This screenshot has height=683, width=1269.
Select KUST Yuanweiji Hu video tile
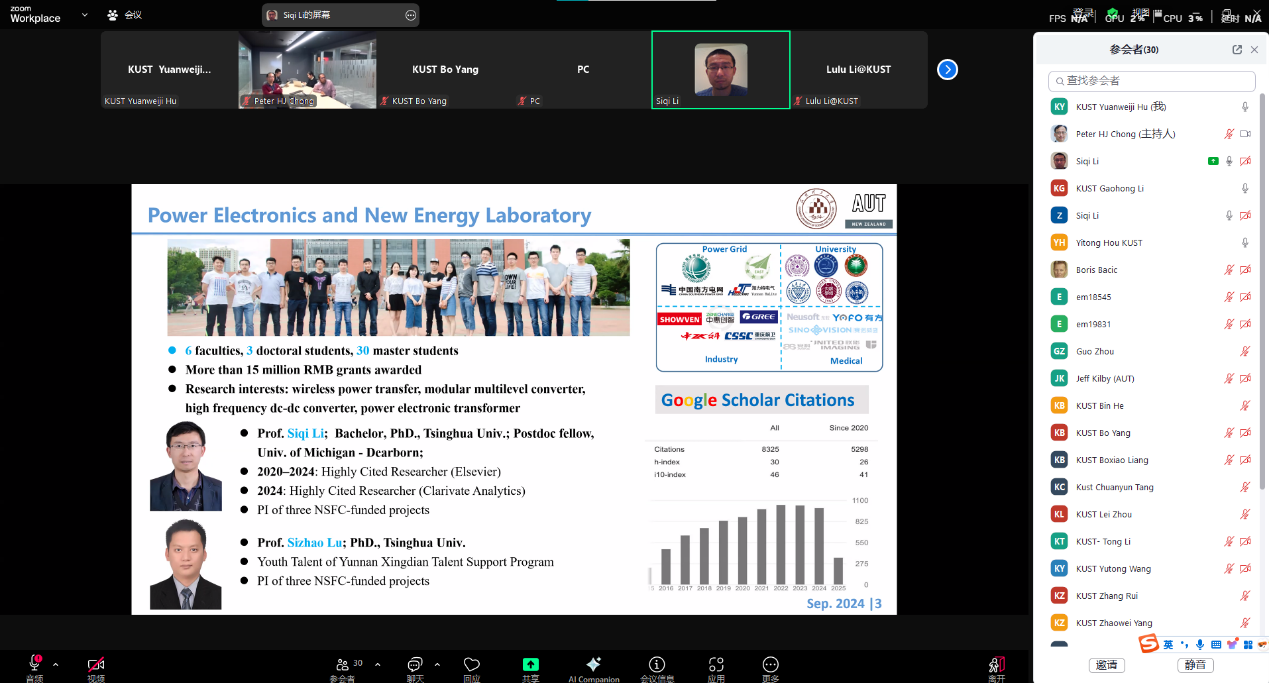[x=169, y=69]
